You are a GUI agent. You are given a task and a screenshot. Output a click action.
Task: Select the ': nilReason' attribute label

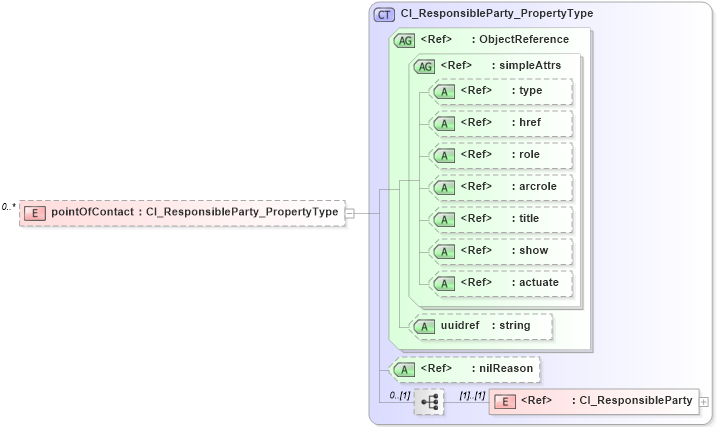pos(502,368)
